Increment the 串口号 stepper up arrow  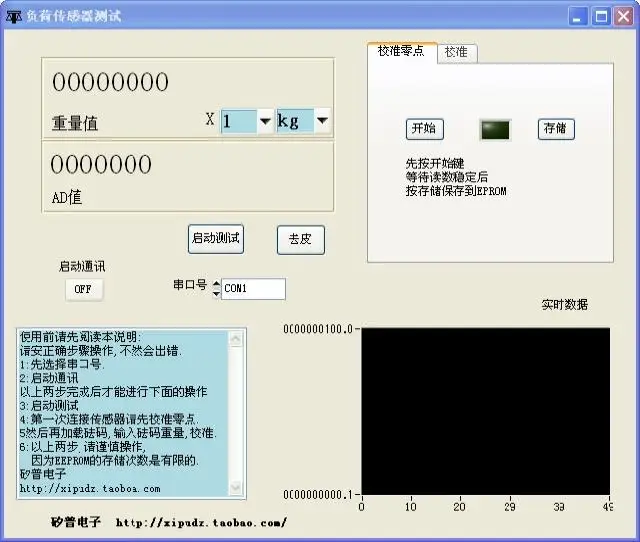[x=216, y=284]
